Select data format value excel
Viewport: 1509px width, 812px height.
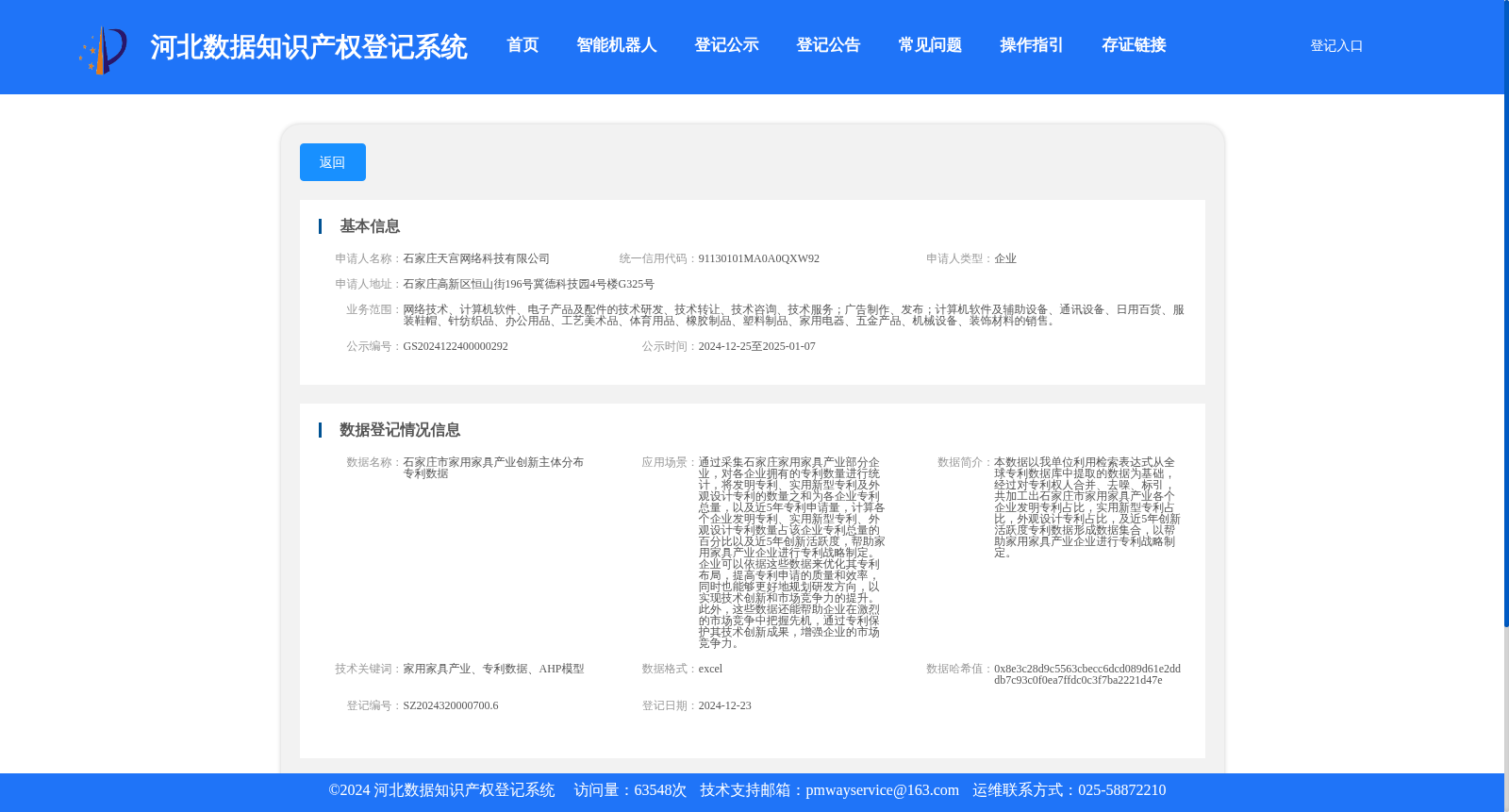(710, 669)
